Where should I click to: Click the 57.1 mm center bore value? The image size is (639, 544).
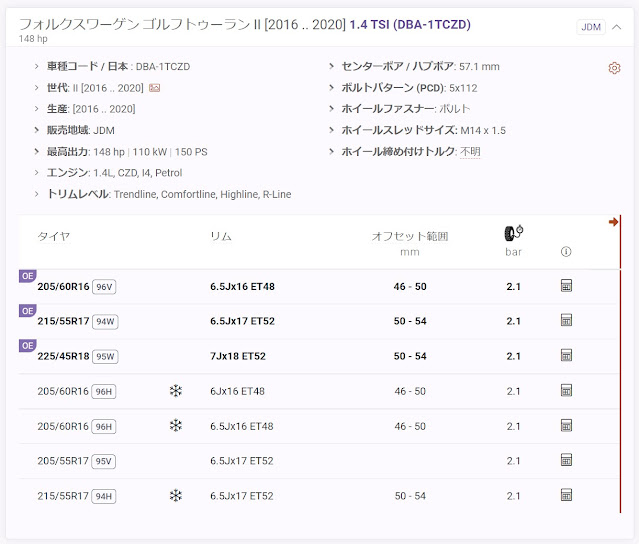pyautogui.click(x=479, y=66)
